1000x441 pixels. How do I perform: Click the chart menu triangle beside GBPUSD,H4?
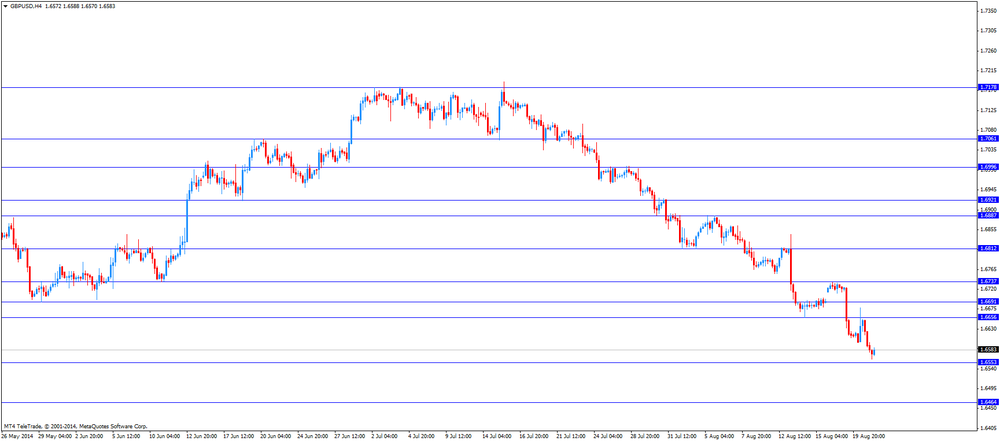[5, 6]
